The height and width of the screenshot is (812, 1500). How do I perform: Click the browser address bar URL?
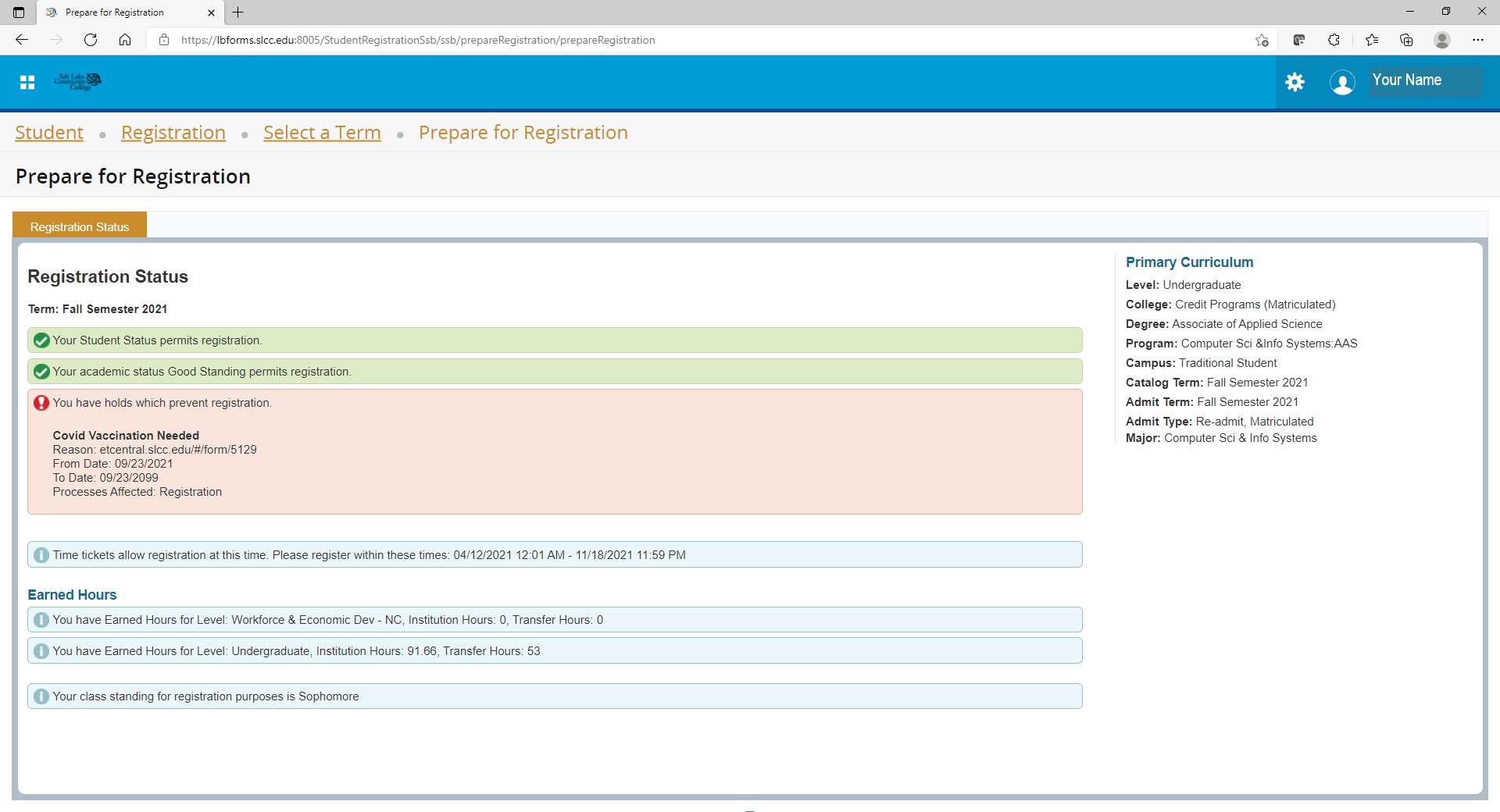click(418, 40)
